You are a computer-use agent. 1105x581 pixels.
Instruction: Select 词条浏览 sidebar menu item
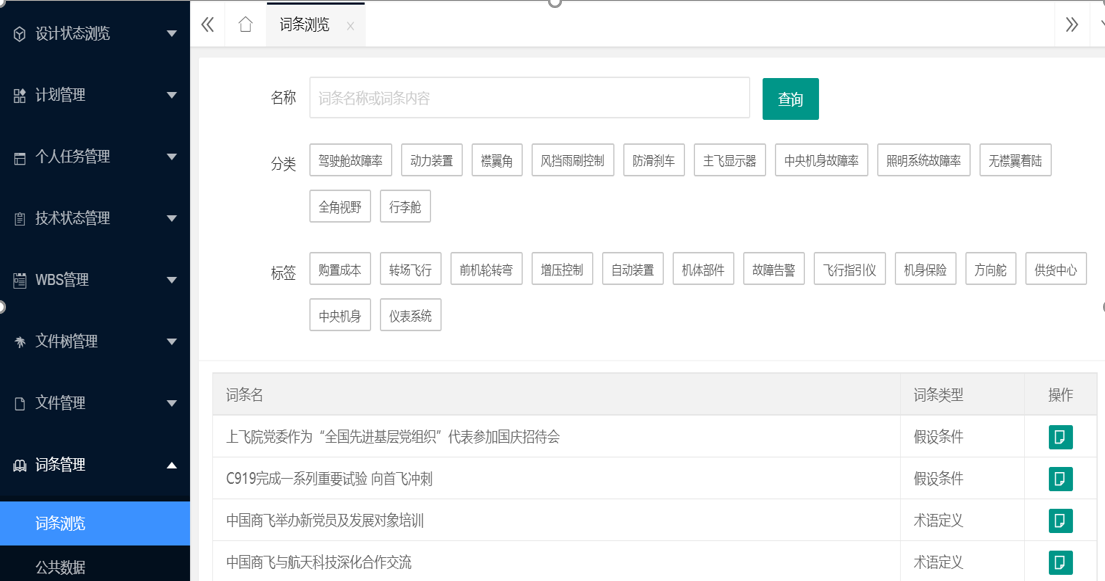[x=60, y=523]
